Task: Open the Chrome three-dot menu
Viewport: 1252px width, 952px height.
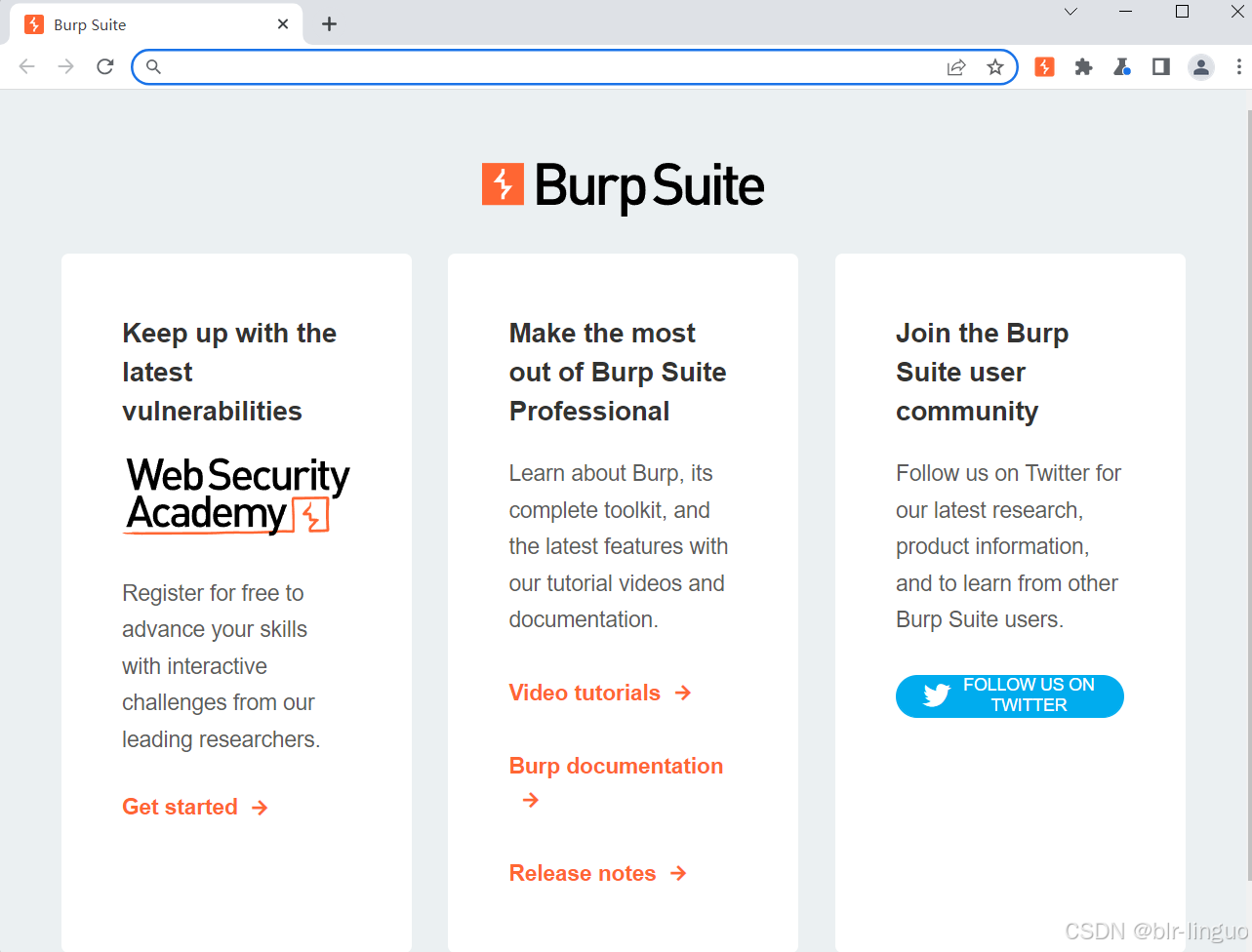Action: (1238, 66)
